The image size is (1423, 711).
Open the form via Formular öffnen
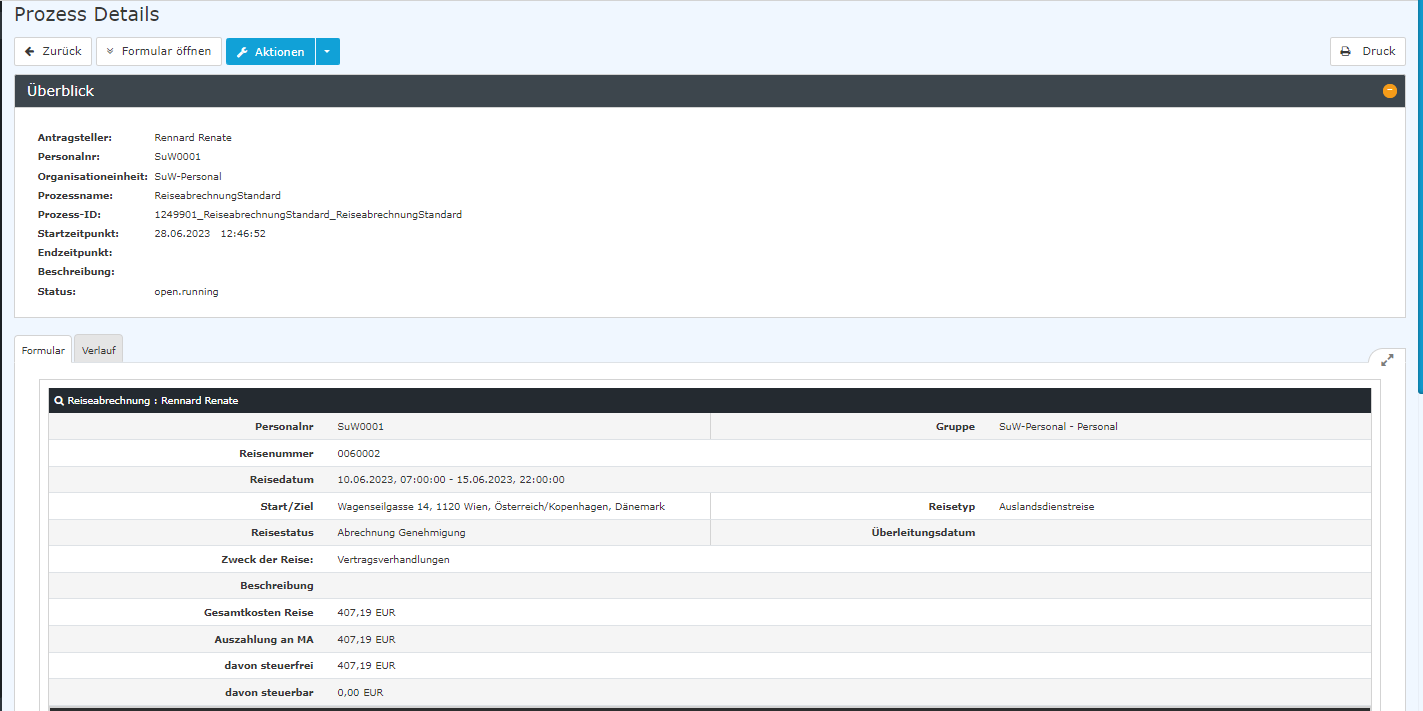pos(158,51)
